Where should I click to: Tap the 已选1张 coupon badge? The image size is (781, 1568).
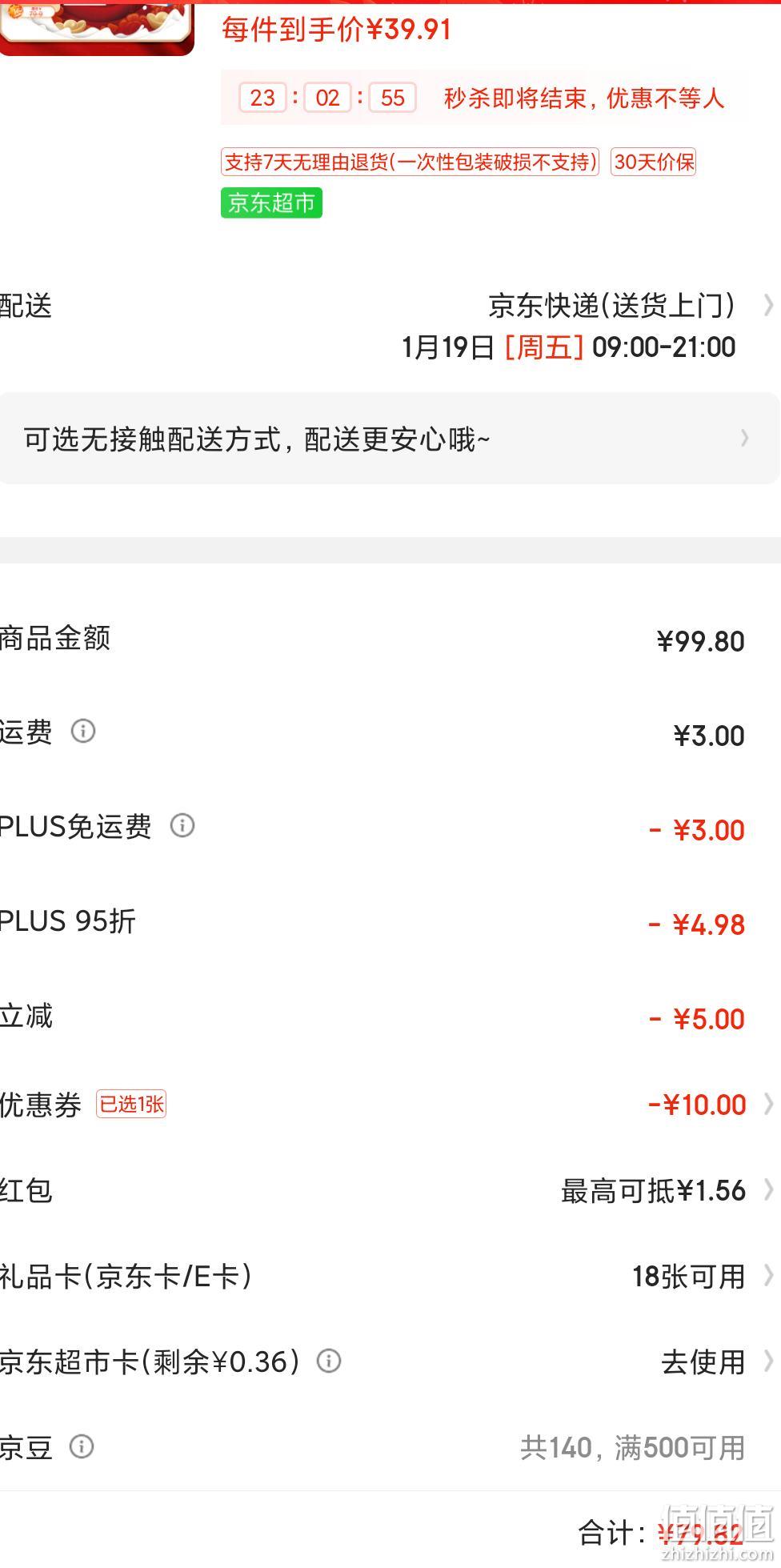click(x=131, y=1104)
